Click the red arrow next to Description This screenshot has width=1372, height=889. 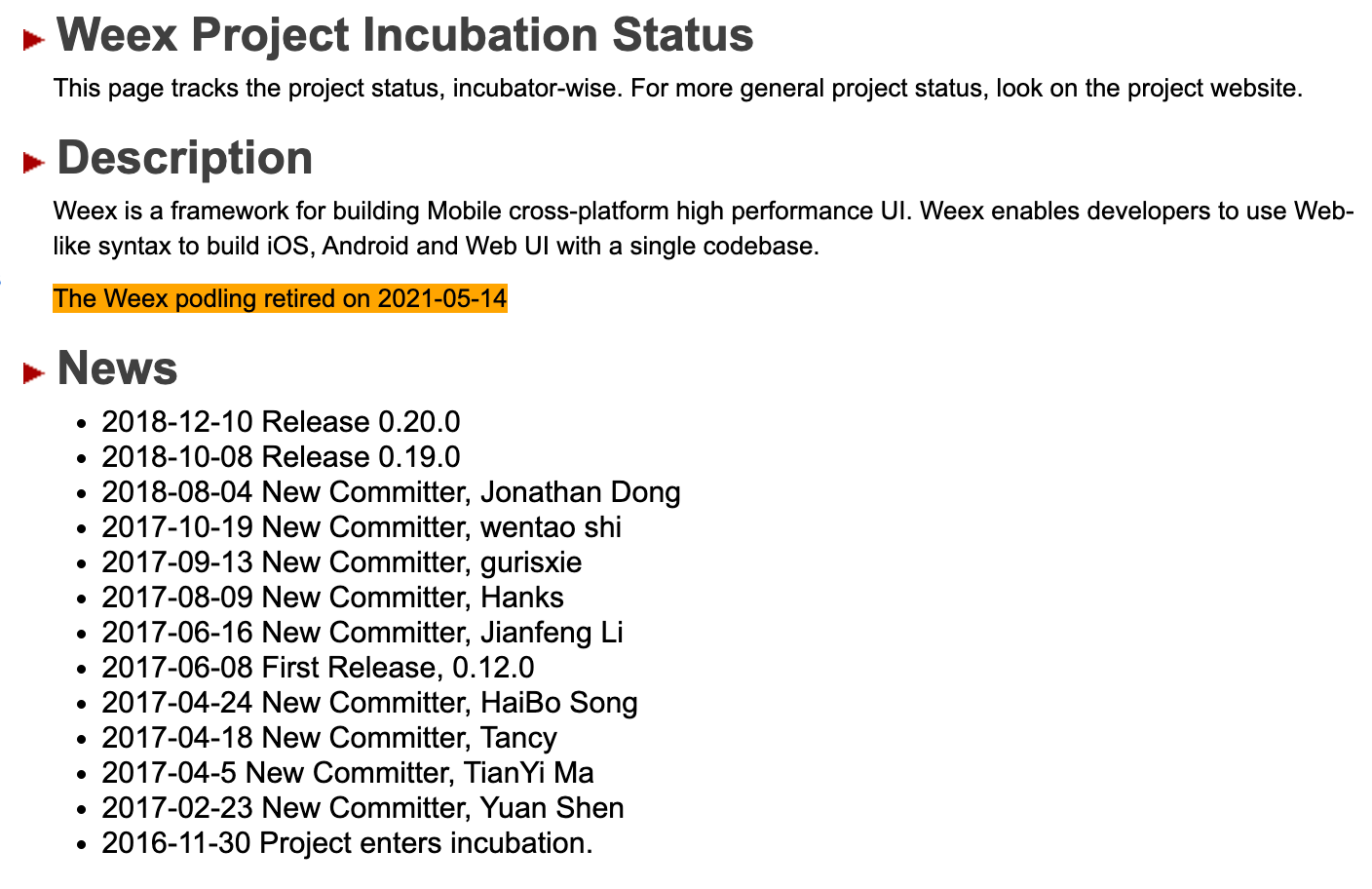pos(35,162)
